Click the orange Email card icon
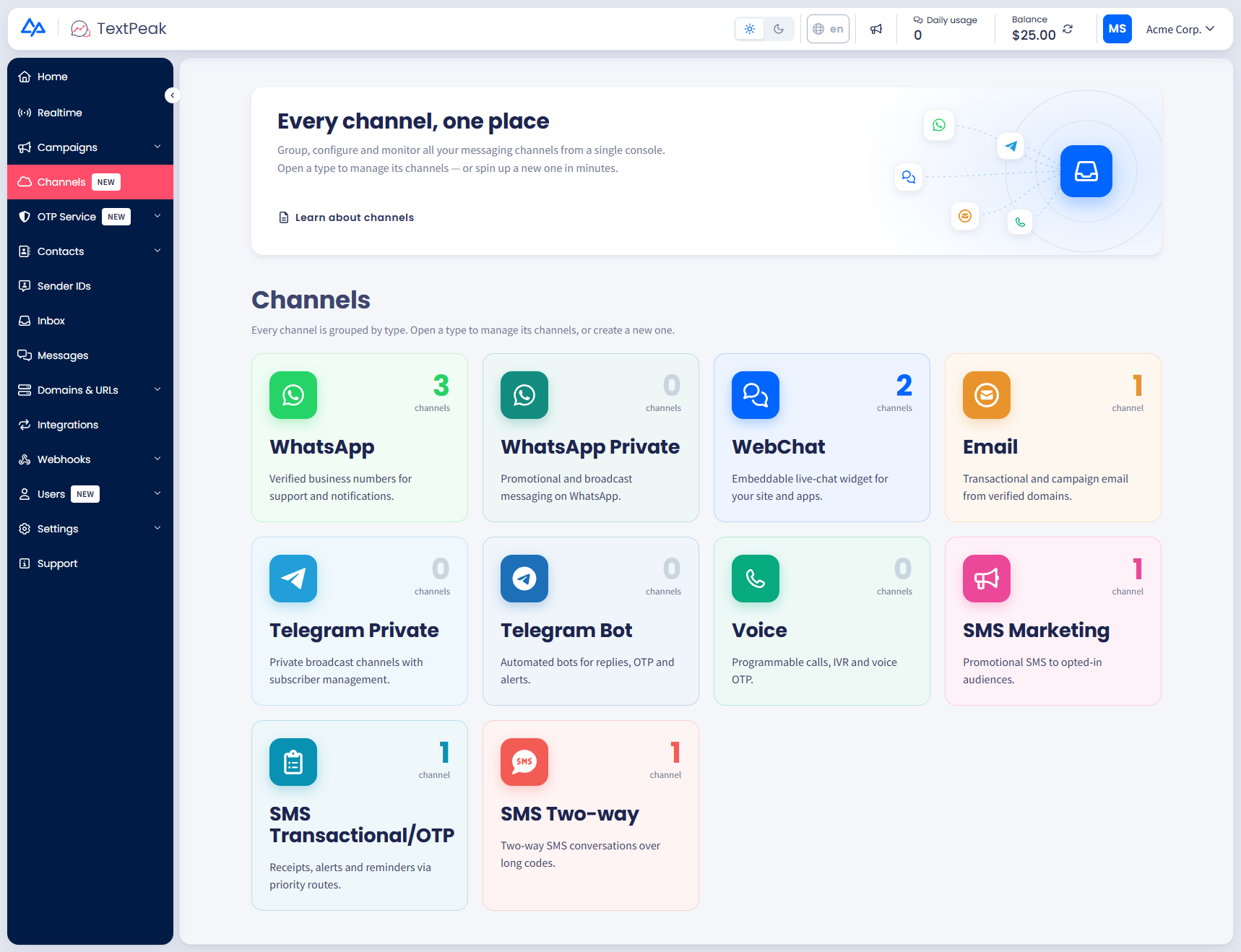This screenshot has width=1241, height=952. click(x=987, y=395)
